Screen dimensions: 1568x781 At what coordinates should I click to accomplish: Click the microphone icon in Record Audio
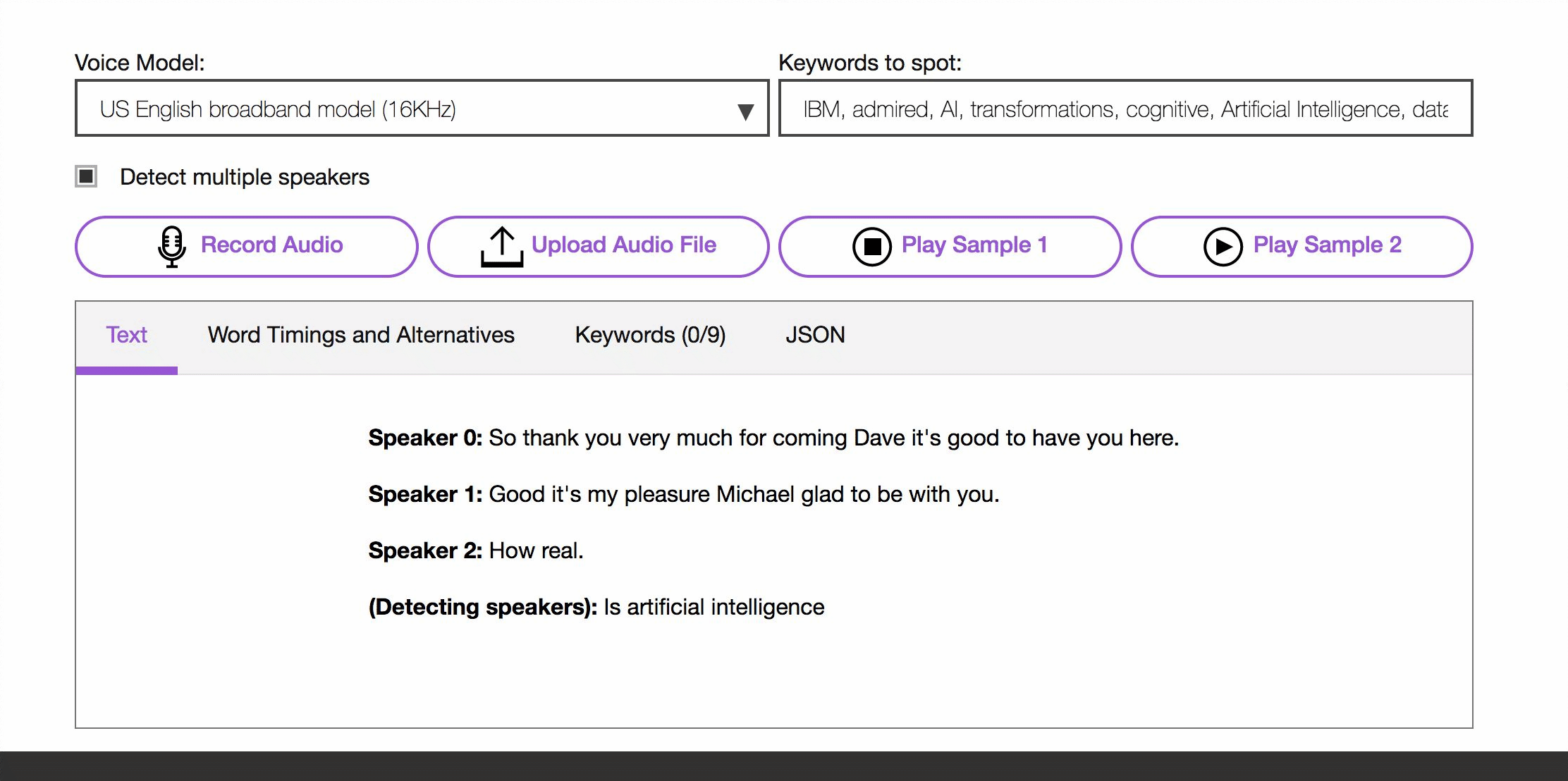171,246
